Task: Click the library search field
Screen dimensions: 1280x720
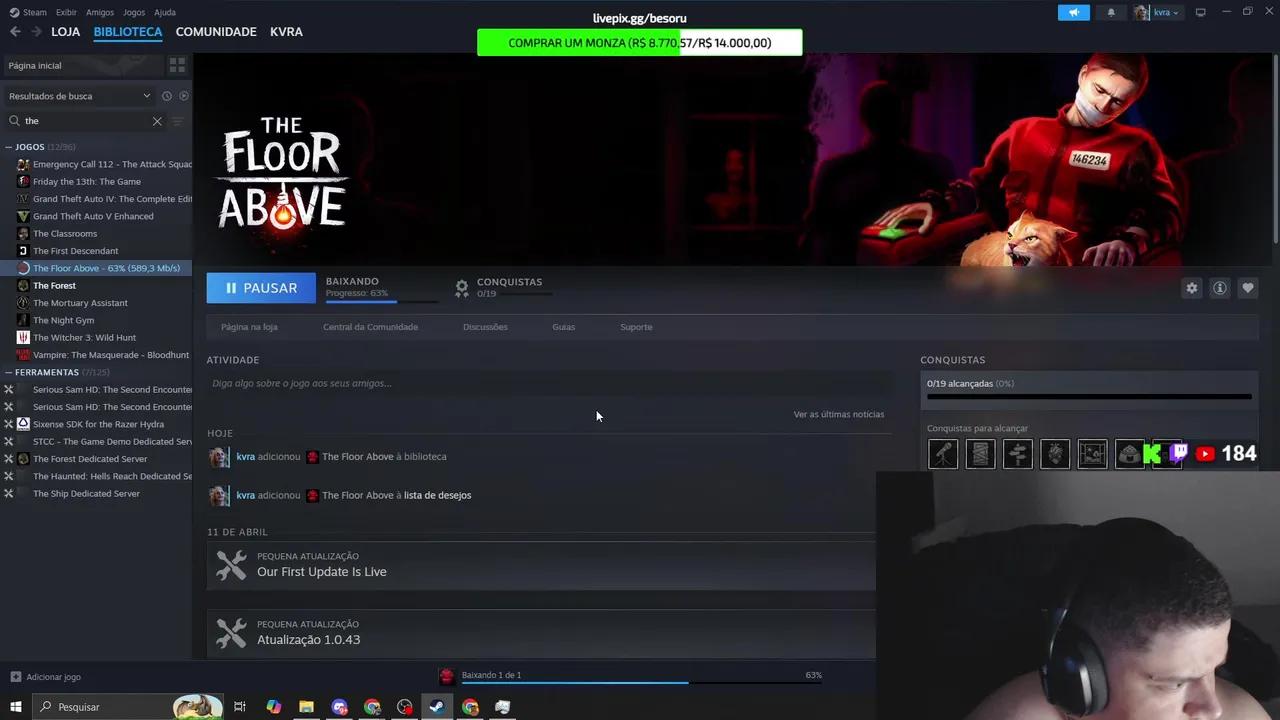Action: pos(84,121)
